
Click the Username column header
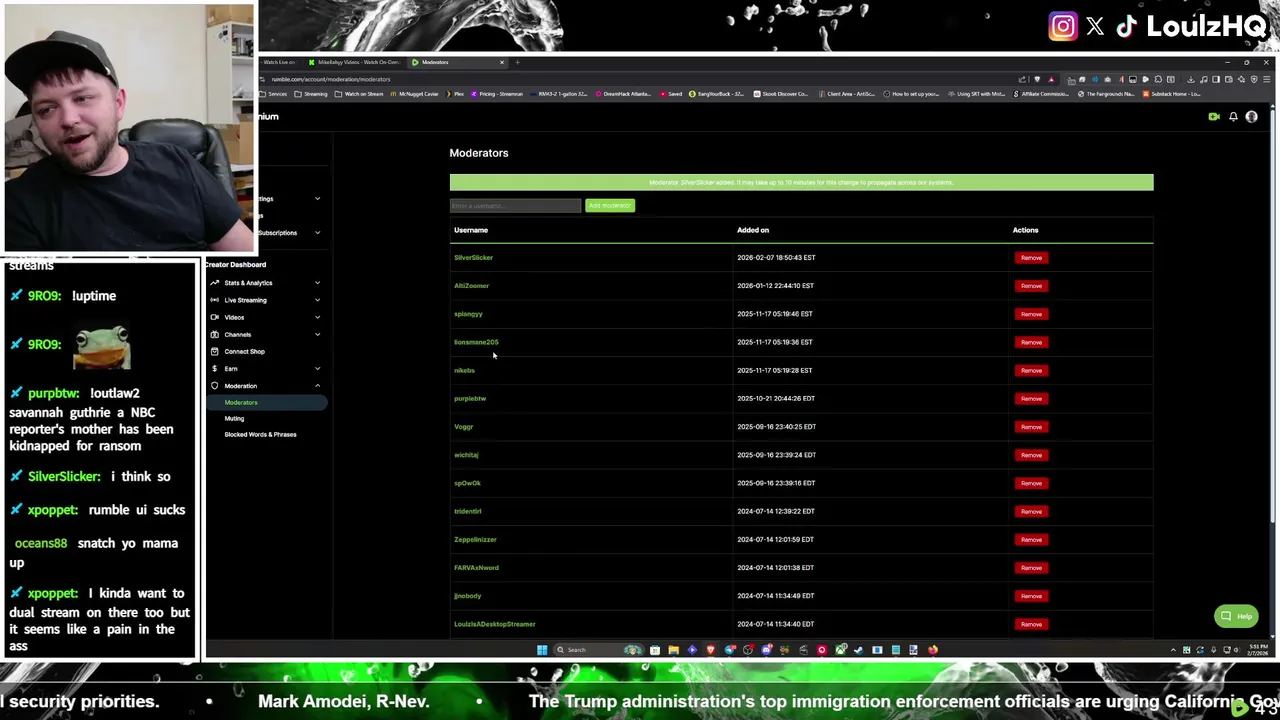471,230
